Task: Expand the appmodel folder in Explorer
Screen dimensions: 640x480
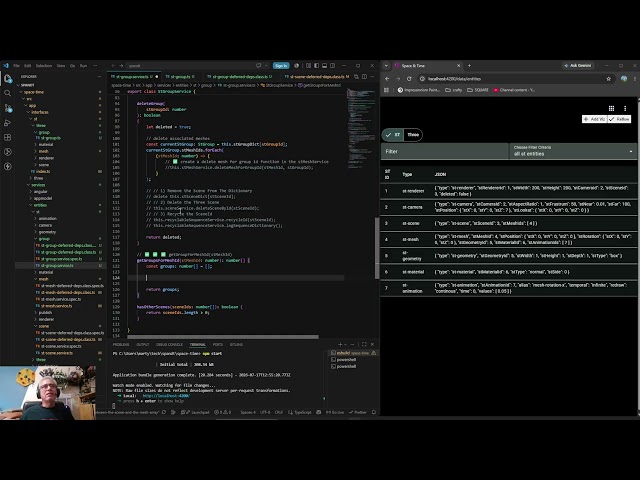Action: coord(43,198)
